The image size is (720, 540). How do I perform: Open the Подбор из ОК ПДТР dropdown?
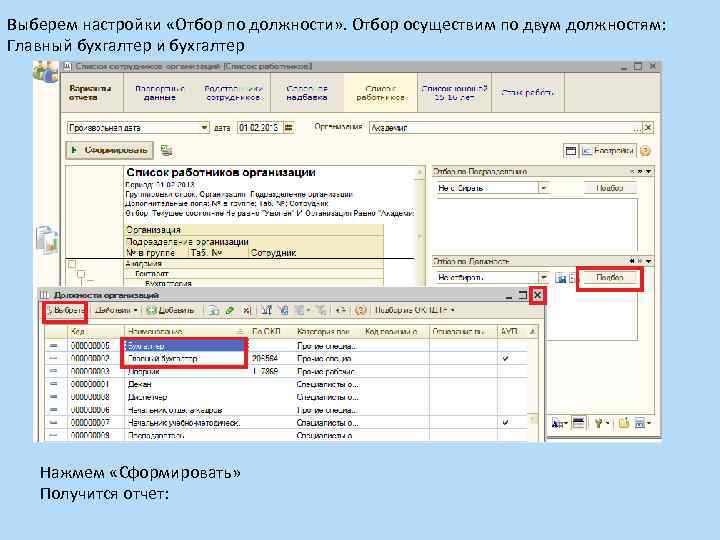415,310
